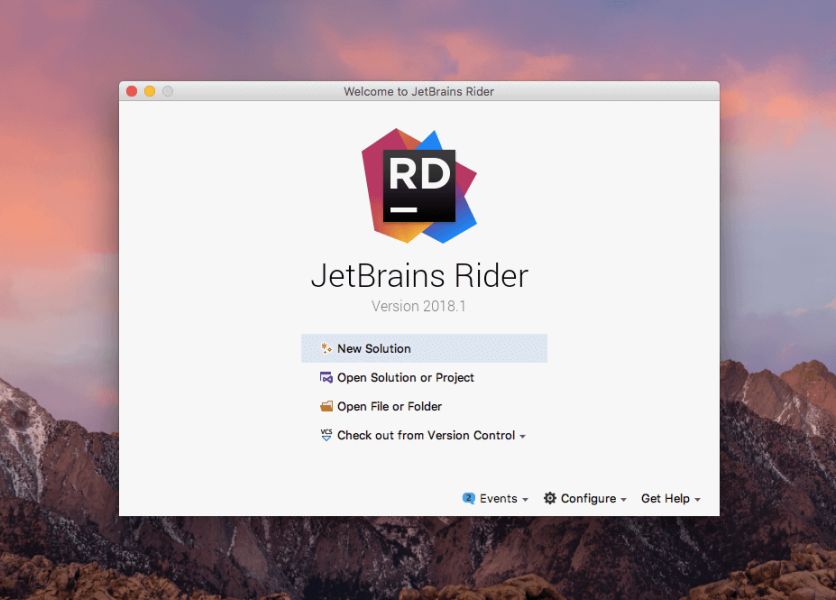Click the Version 2018.1 text
The image size is (836, 600).
419,306
